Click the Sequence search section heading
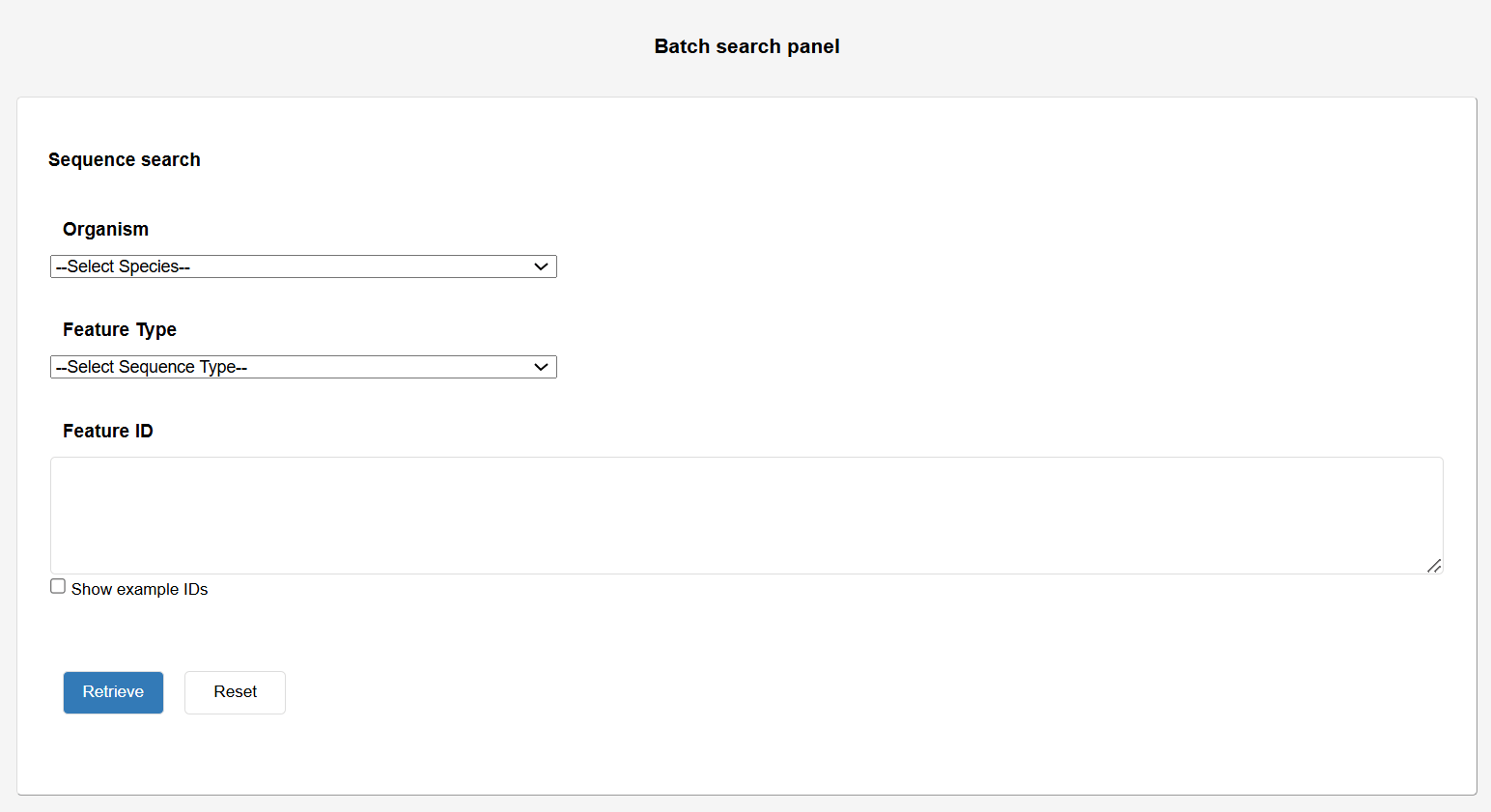The image size is (1491, 812). [x=125, y=159]
